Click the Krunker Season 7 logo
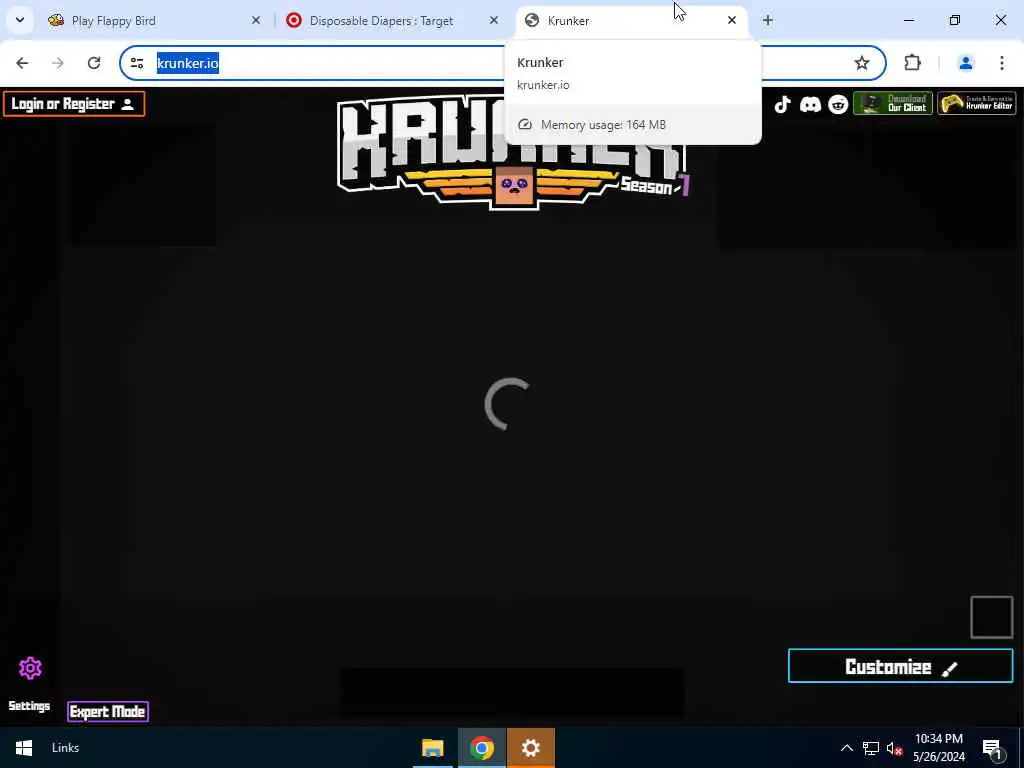 513,153
